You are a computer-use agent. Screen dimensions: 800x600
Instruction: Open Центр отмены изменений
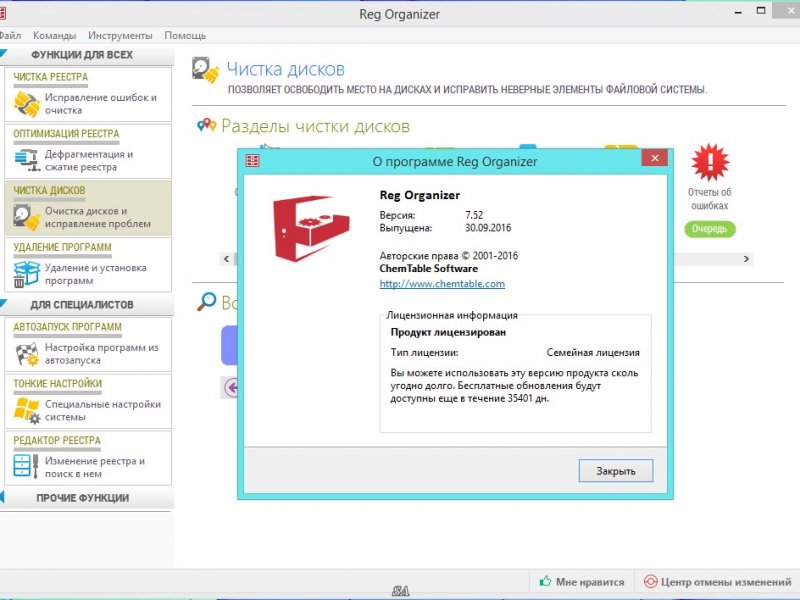[x=718, y=582]
